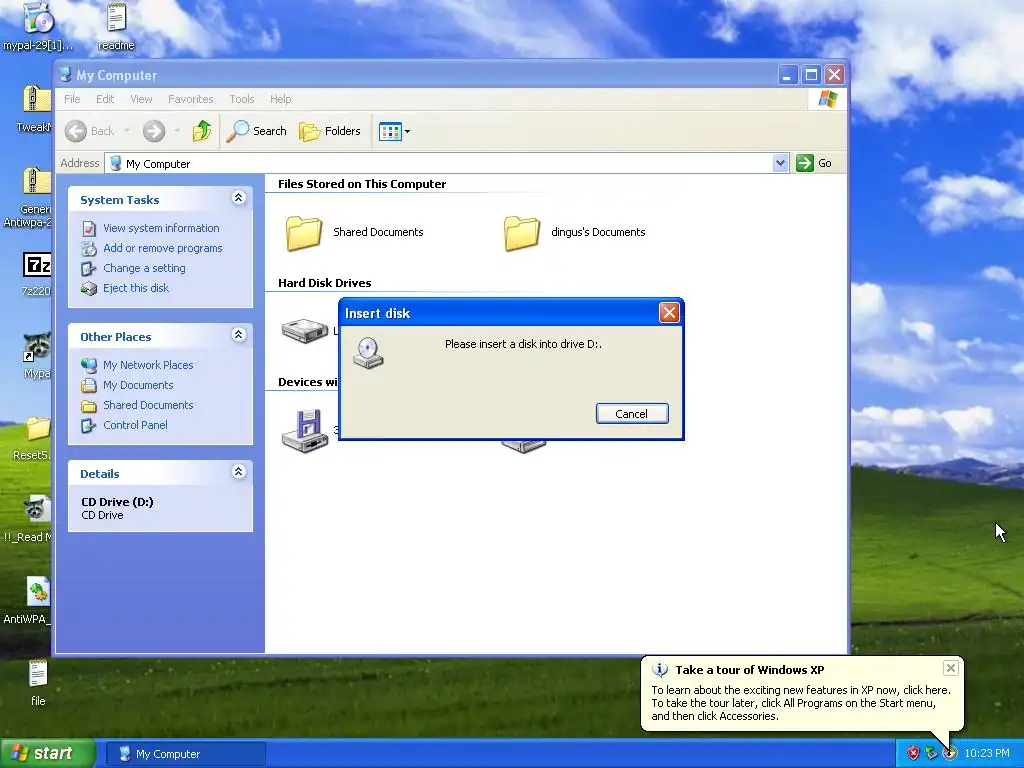This screenshot has height=768, width=1024.
Task: Click the Tweak desktop icon
Action: [36, 109]
